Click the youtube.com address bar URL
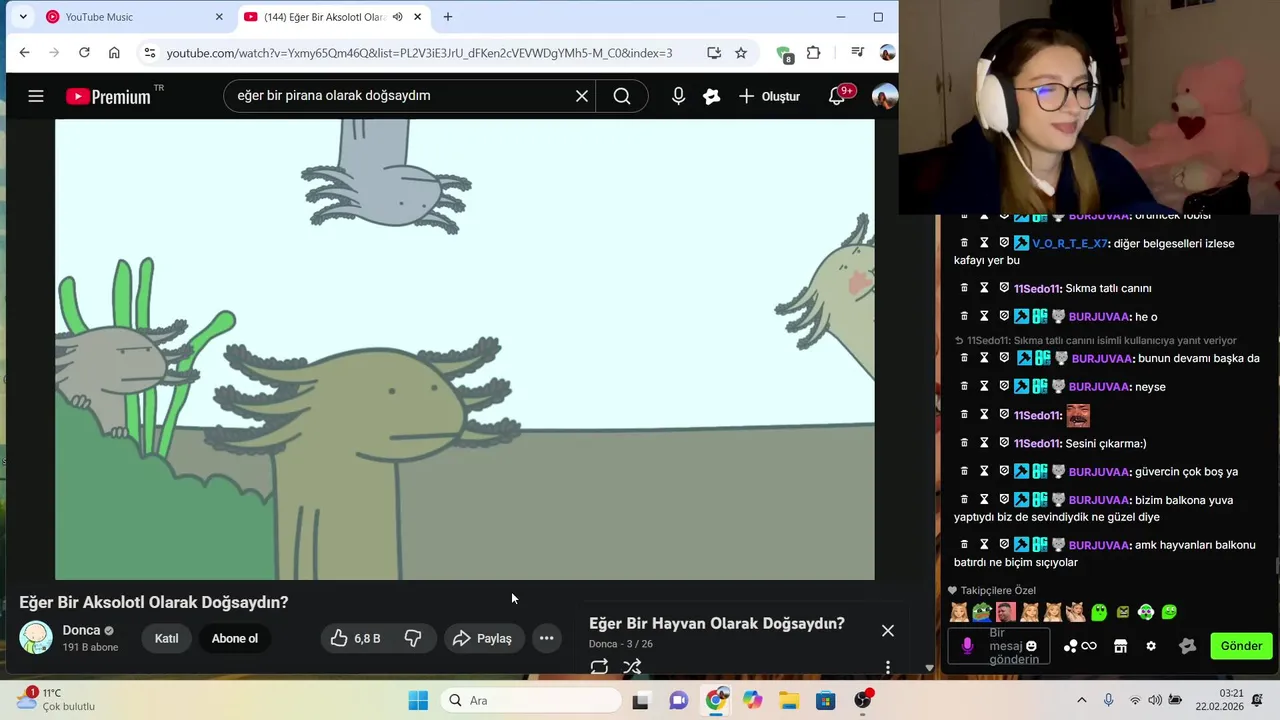The width and height of the screenshot is (1280, 720). click(419, 53)
